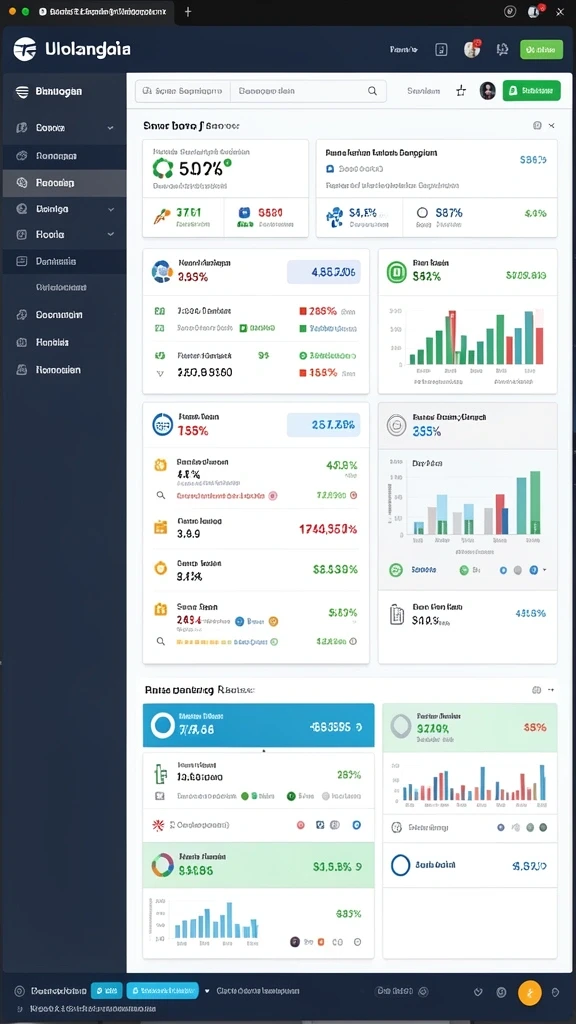
Task: Click the green square icon beside 54.2%
Action: [x=396, y=271]
